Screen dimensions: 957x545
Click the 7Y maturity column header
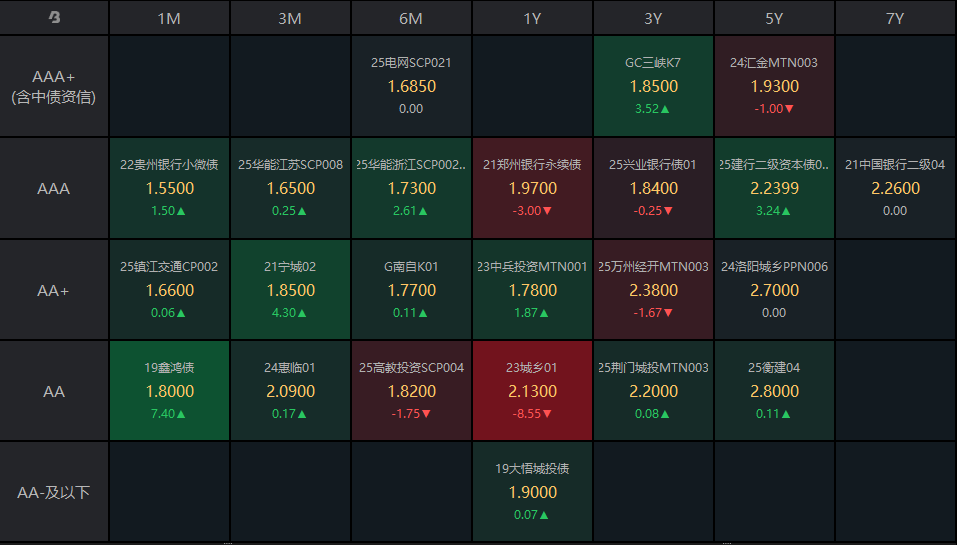click(x=895, y=18)
